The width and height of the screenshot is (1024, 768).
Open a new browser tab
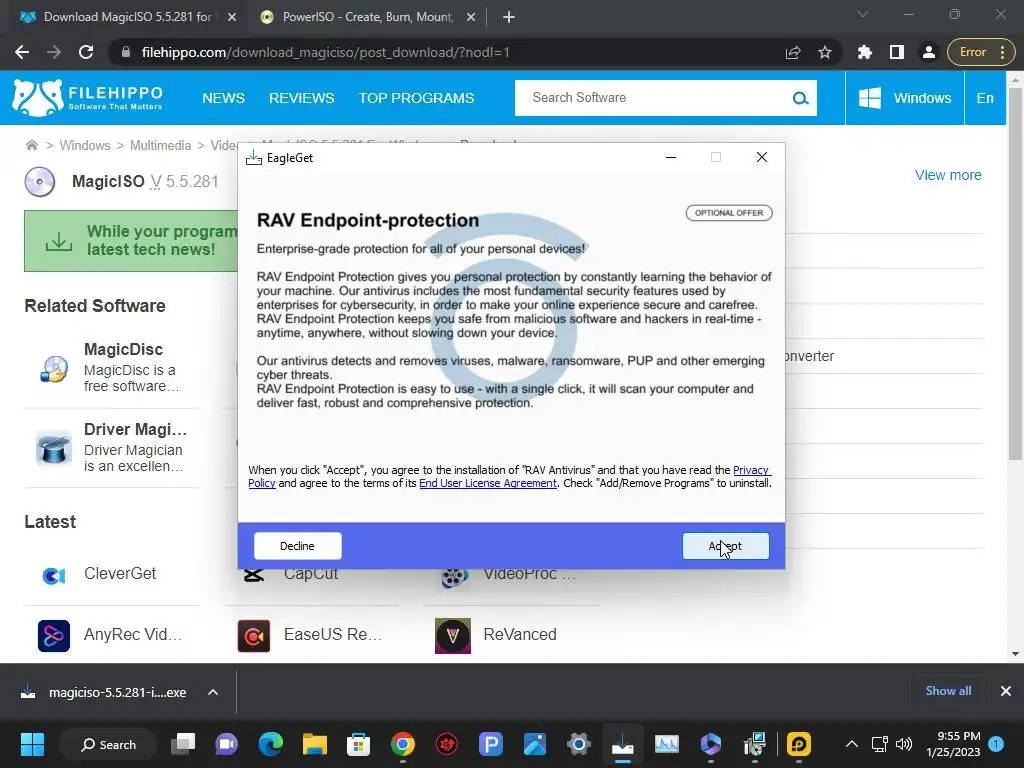[509, 18]
